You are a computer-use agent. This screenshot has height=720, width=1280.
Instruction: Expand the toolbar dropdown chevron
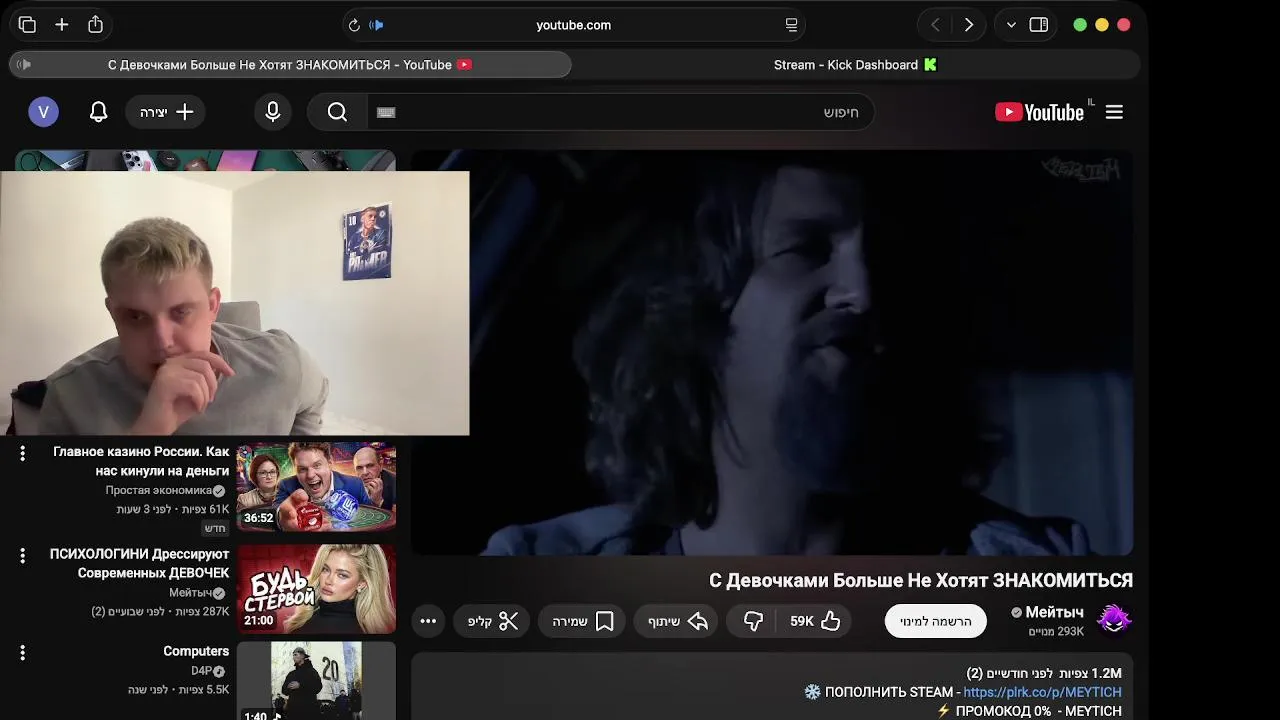coord(1011,25)
